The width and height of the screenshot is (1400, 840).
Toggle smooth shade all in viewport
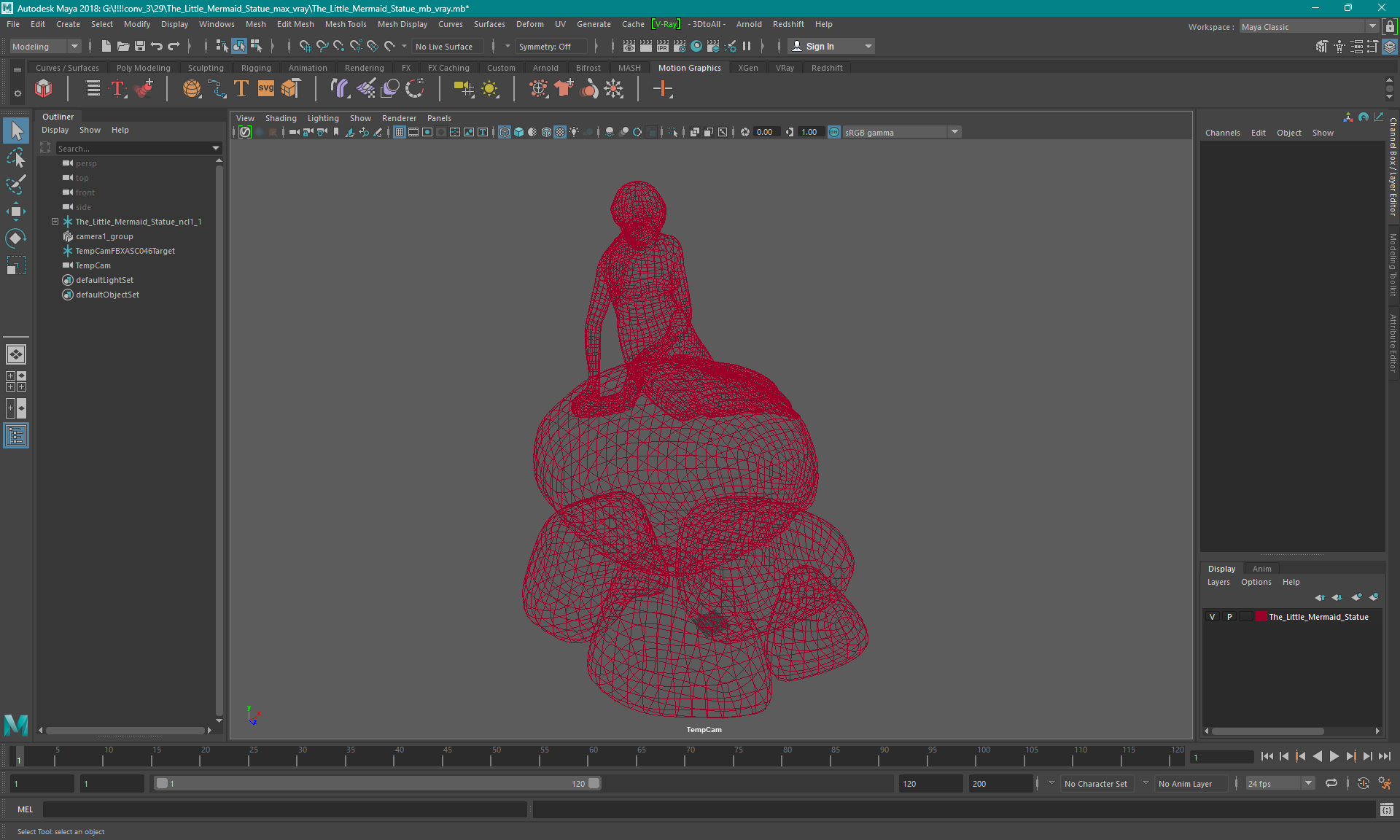[518, 132]
